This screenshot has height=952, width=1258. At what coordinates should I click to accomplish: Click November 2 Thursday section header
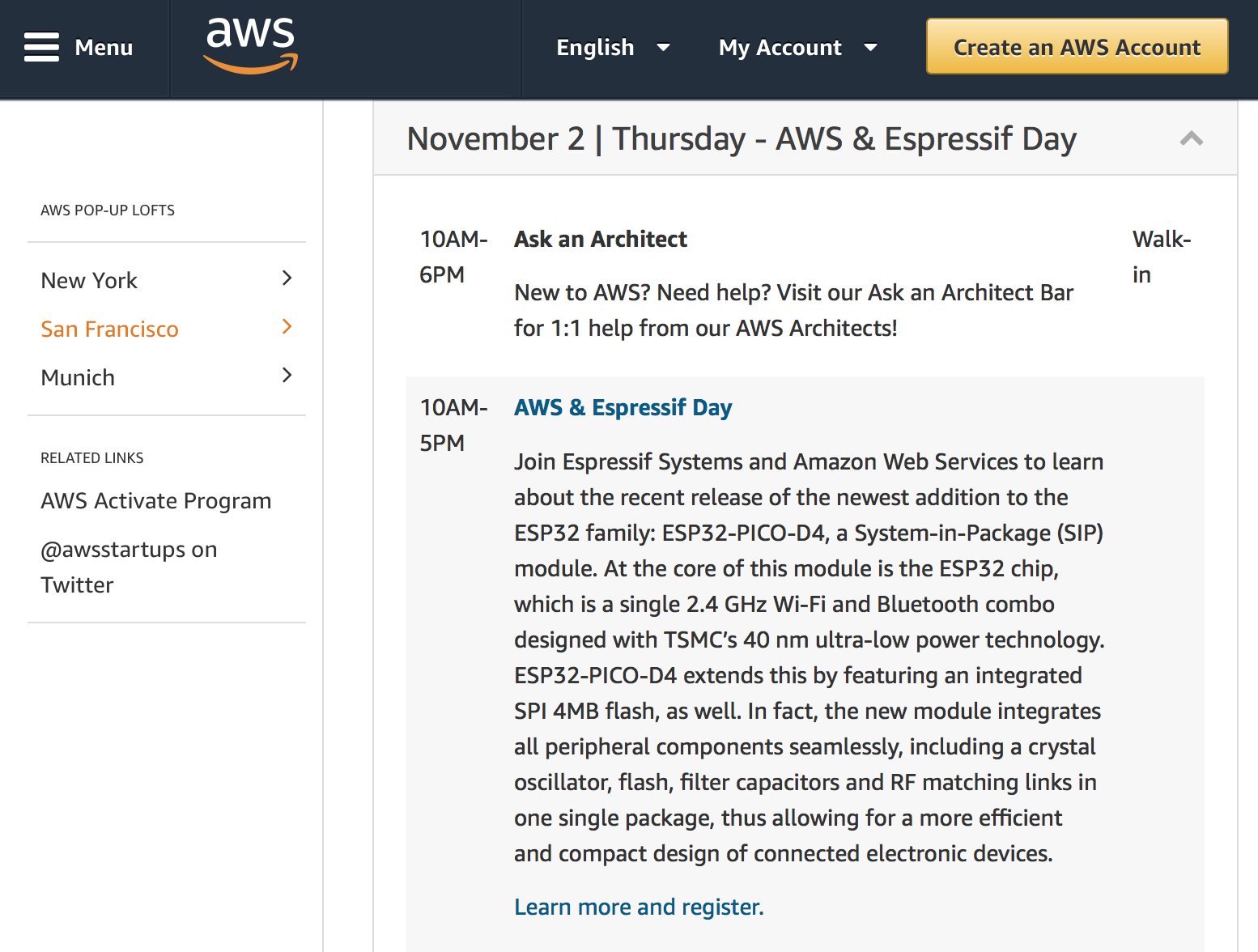pos(805,138)
